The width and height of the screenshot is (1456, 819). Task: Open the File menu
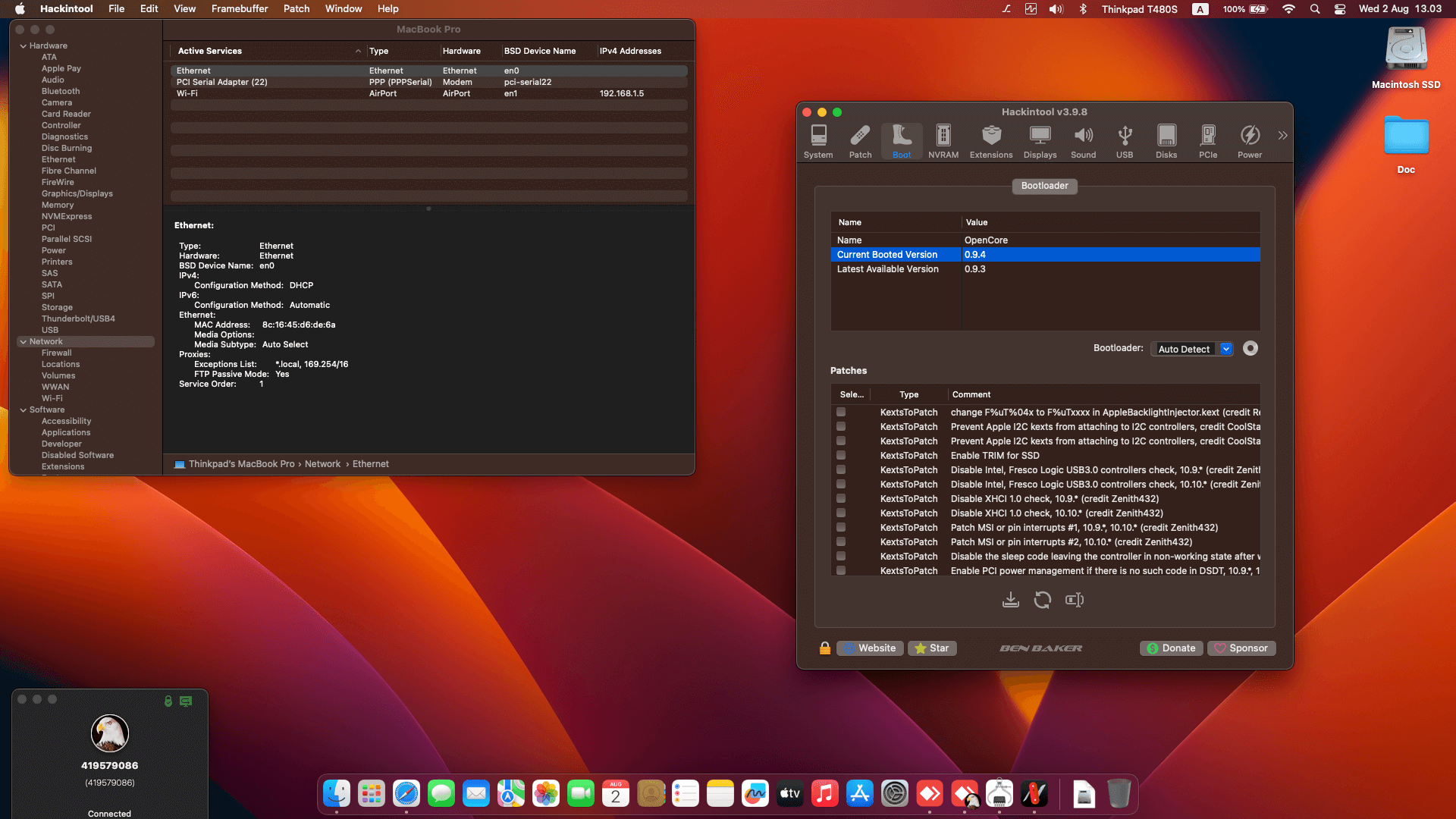point(116,9)
